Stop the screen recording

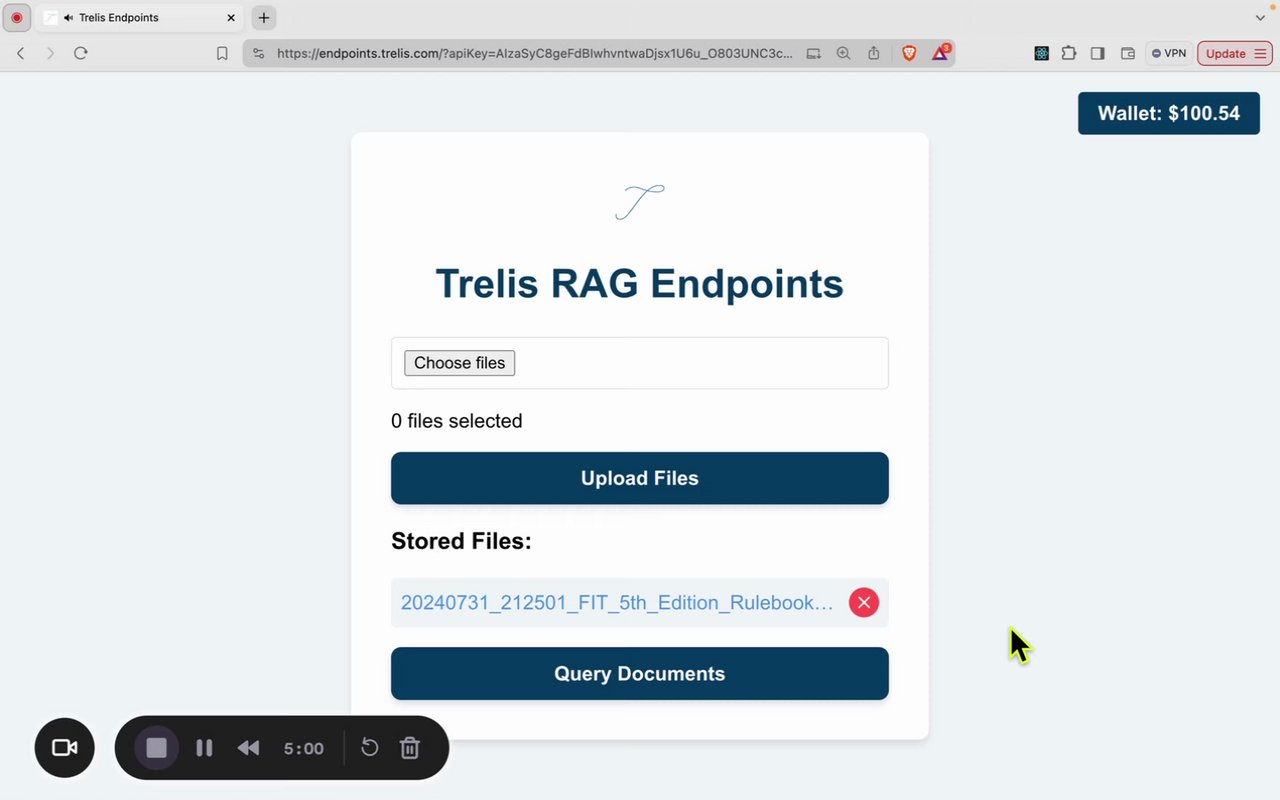click(x=156, y=748)
